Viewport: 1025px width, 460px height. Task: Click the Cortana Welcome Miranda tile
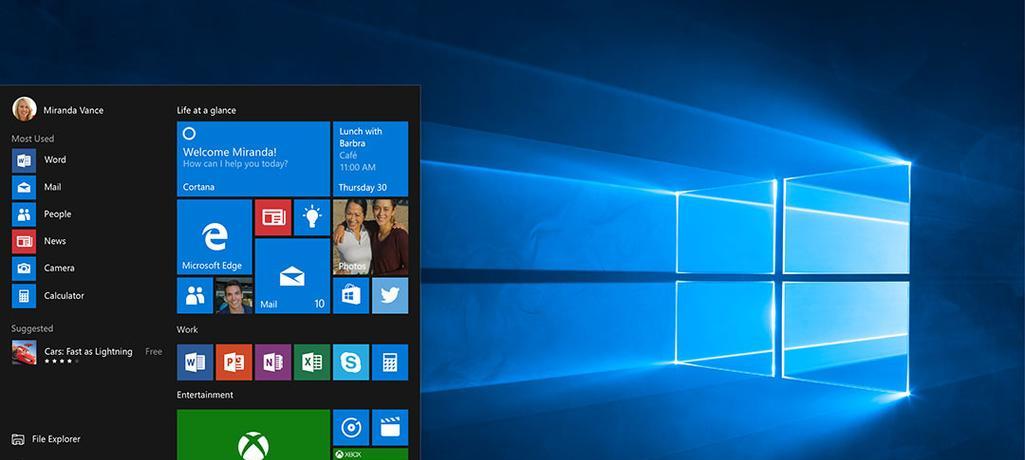pyautogui.click(x=253, y=159)
